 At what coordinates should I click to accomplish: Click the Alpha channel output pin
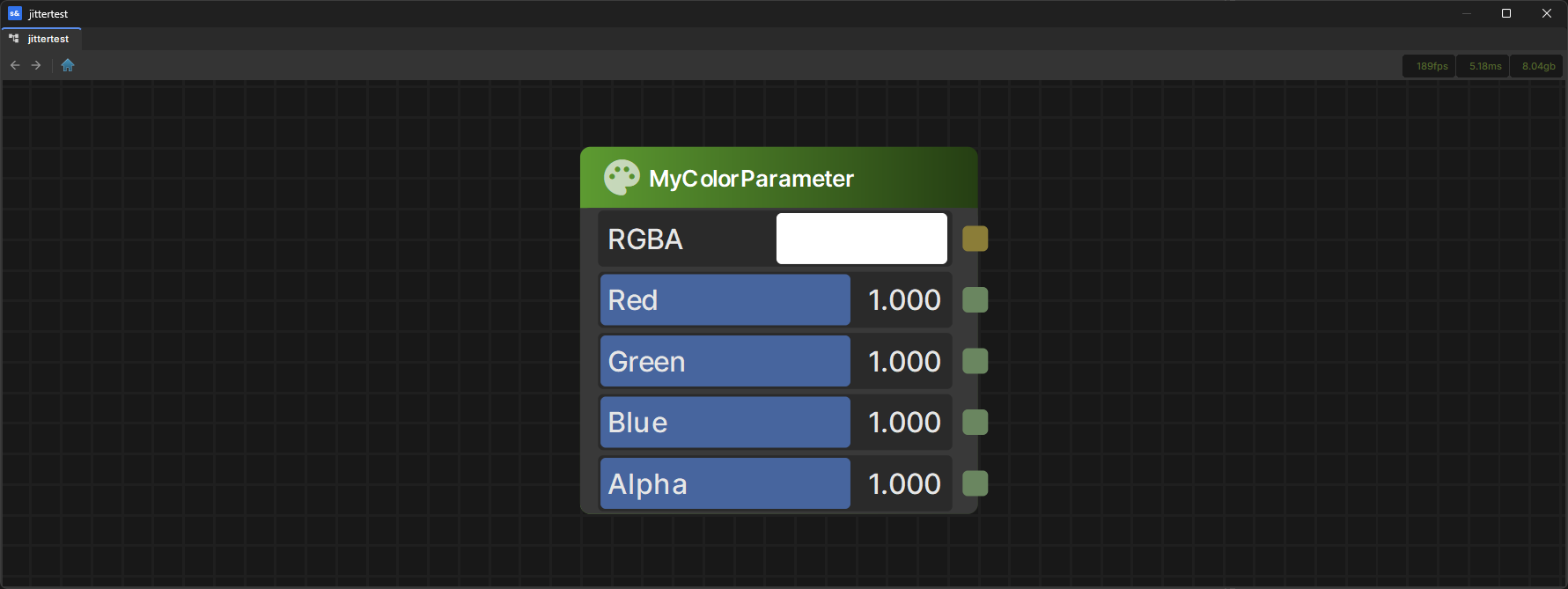[x=975, y=483]
